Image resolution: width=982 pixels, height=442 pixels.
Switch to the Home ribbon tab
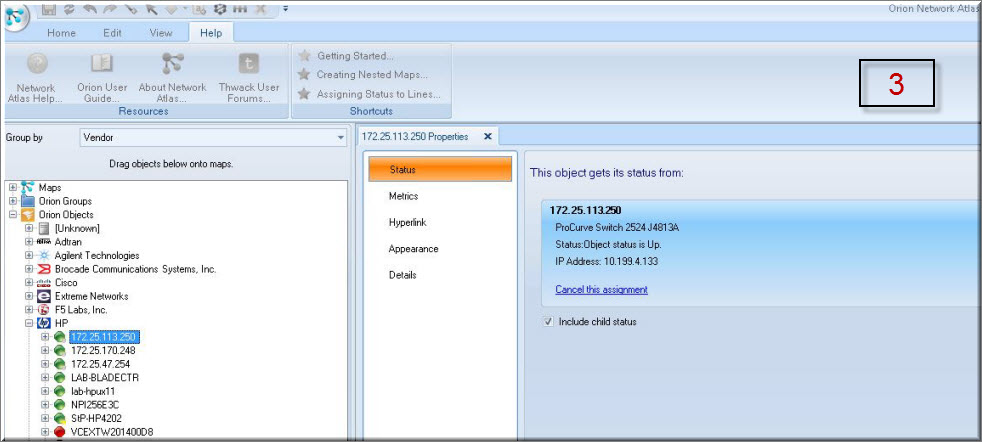[x=61, y=33]
